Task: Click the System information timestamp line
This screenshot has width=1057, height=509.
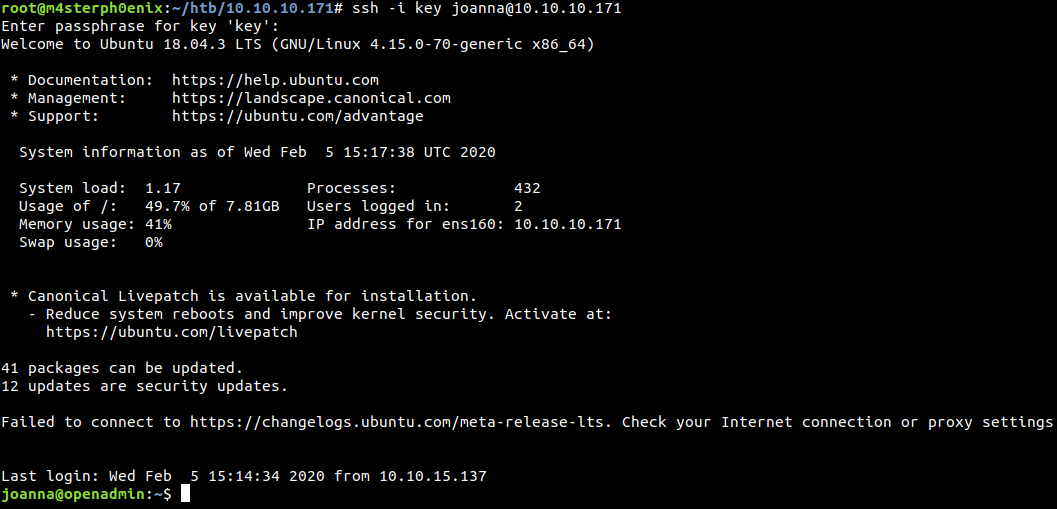Action: point(258,152)
